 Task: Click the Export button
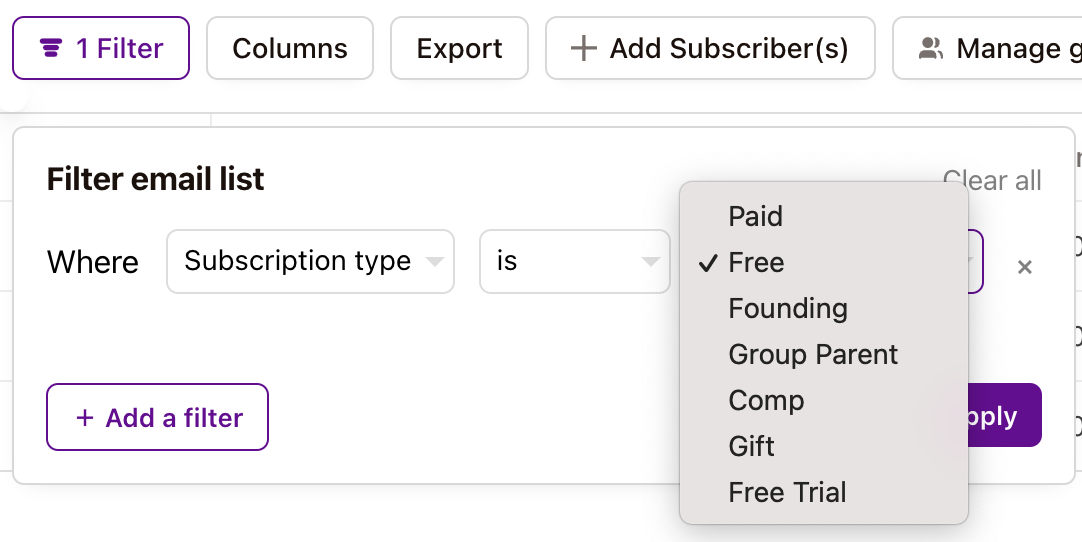460,48
